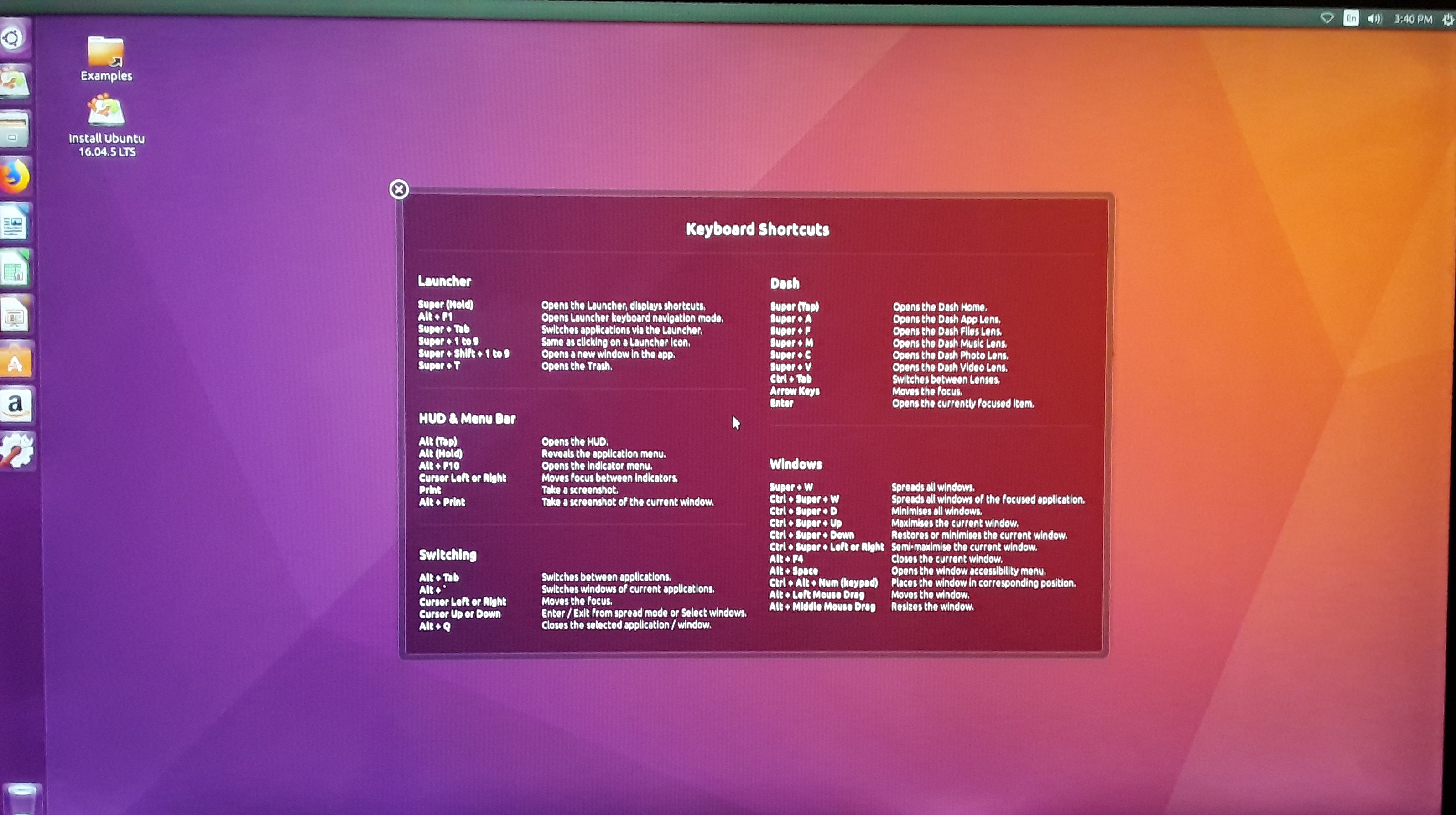Screen dimensions: 1456x815
Task: Click the Windows section heading
Action: (x=796, y=464)
